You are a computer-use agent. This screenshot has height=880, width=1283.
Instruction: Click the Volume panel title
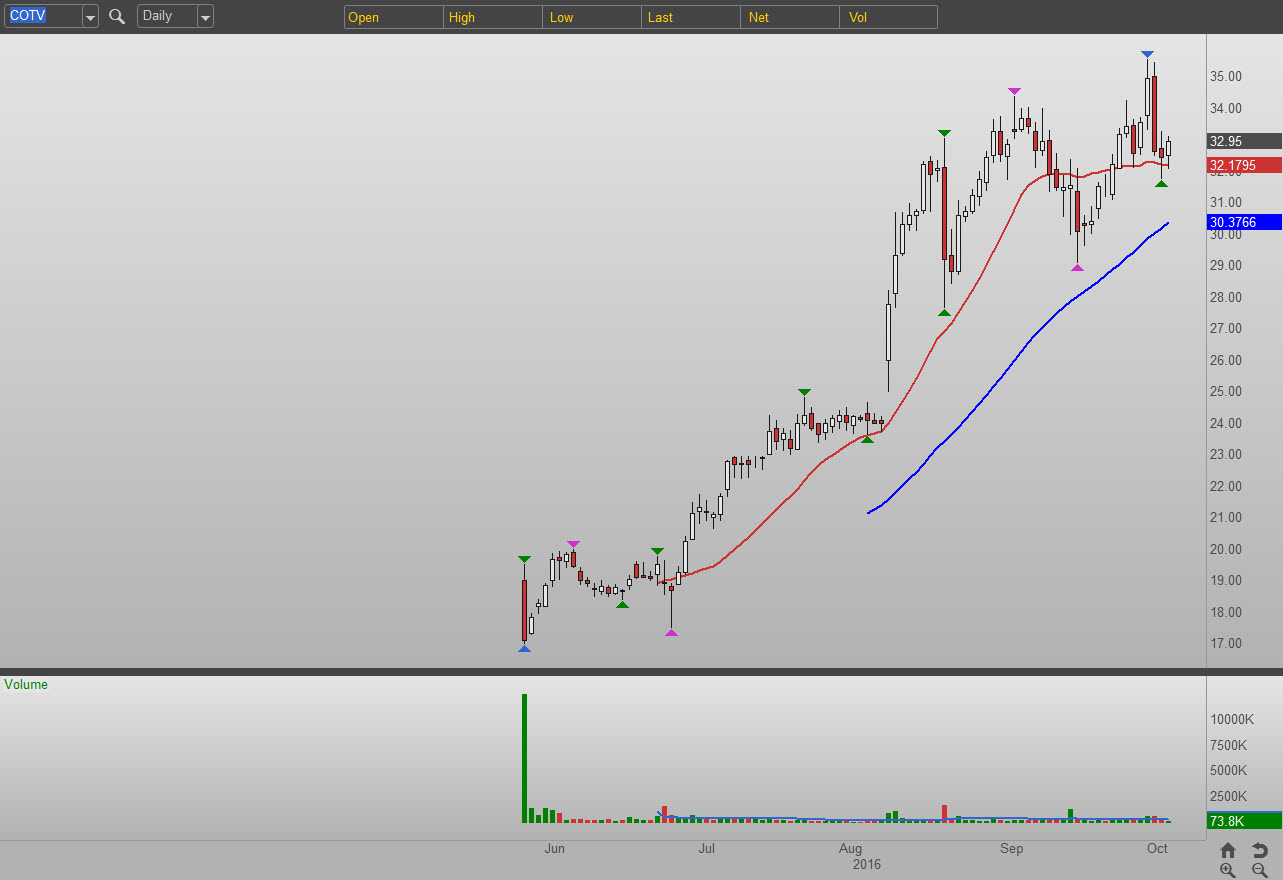(26, 685)
